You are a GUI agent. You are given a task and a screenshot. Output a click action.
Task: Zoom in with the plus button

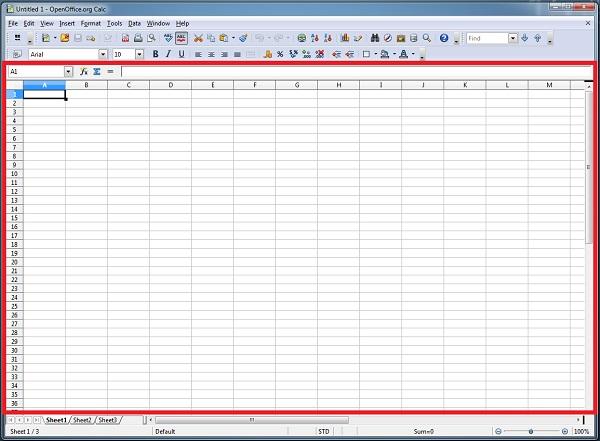[564, 431]
